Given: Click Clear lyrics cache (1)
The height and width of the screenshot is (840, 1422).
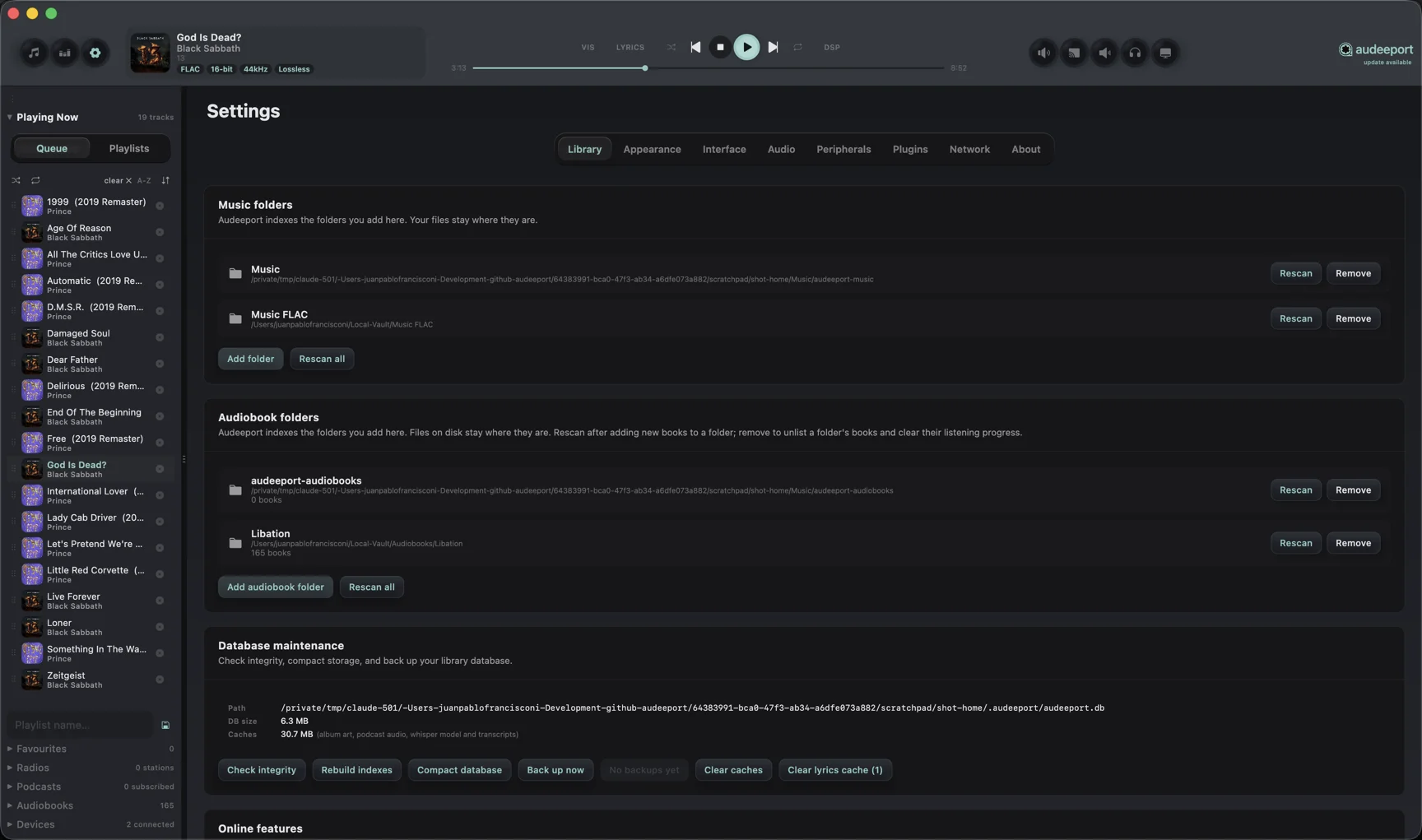Looking at the screenshot, I should tap(834, 770).
